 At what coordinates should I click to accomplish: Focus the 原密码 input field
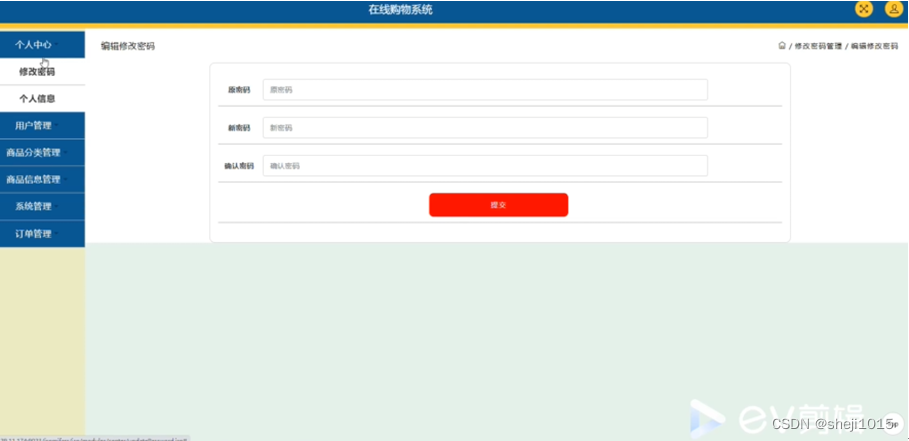click(485, 90)
